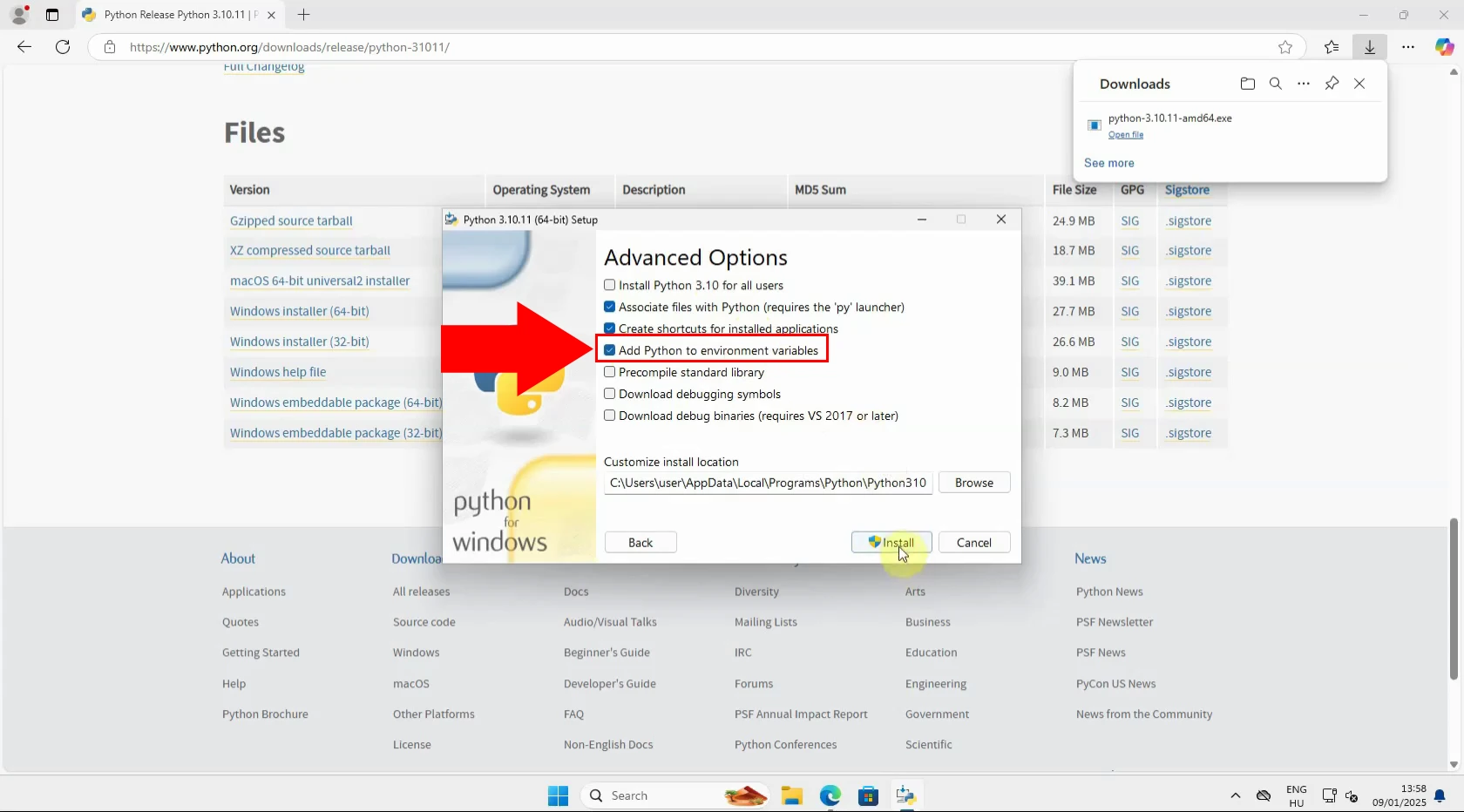Image resolution: width=1464 pixels, height=812 pixels.
Task: Edit the customize install location field
Action: (768, 483)
